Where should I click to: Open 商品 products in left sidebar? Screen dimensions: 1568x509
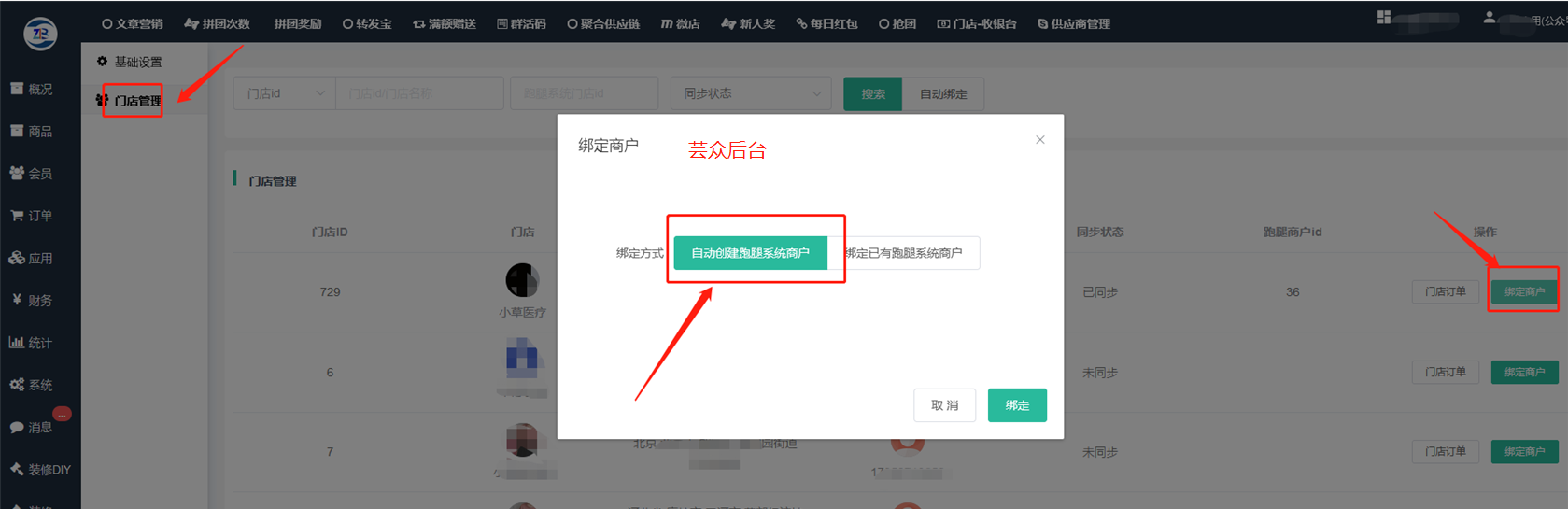click(33, 131)
